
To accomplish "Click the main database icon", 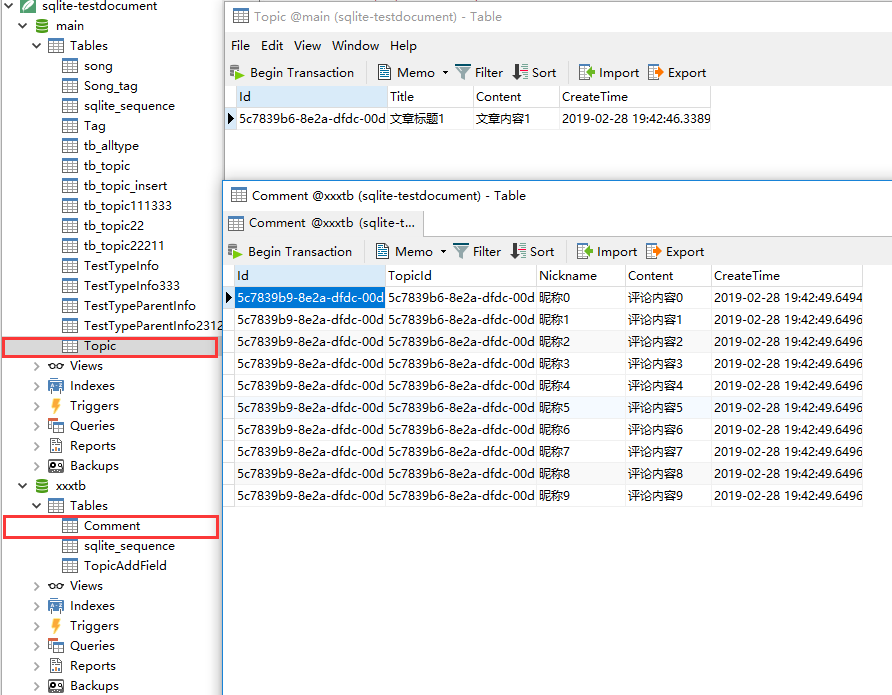I will coord(42,26).
